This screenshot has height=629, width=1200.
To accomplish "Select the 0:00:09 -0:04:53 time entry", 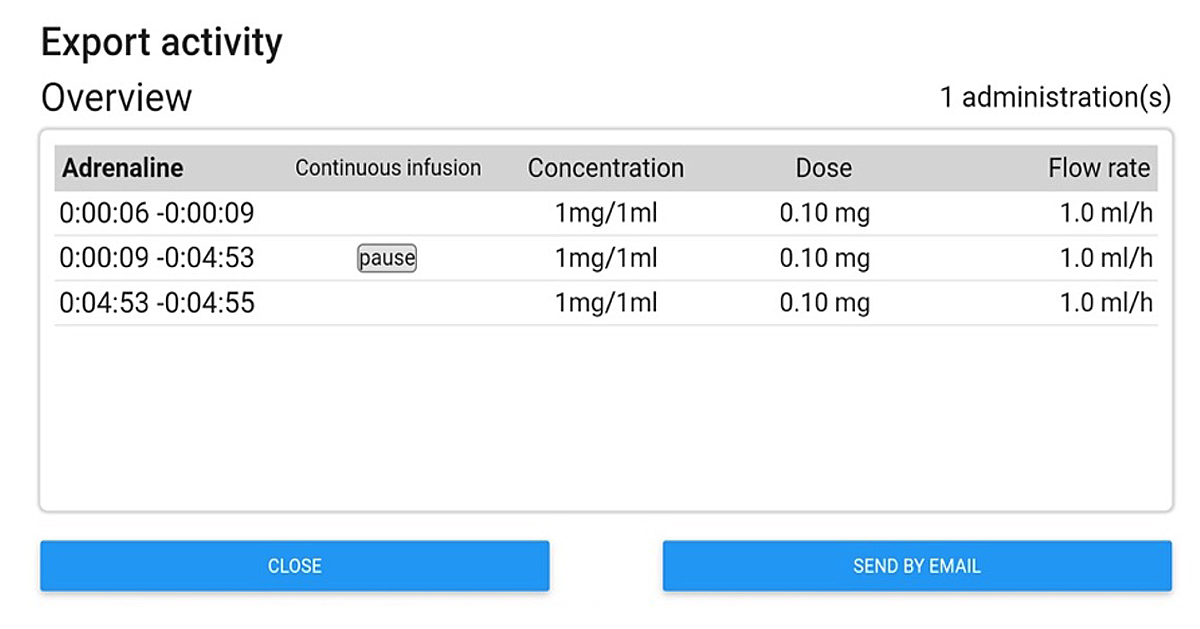I will pyautogui.click(x=157, y=258).
